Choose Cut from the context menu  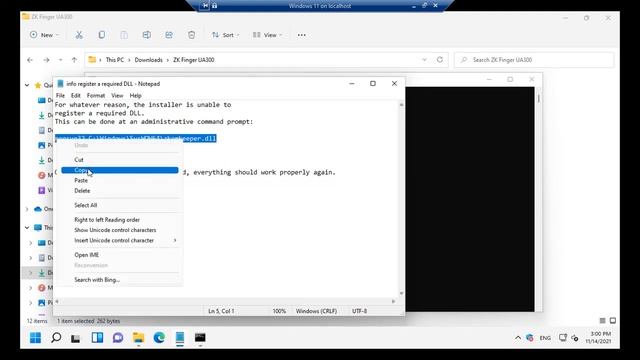[x=120, y=160]
